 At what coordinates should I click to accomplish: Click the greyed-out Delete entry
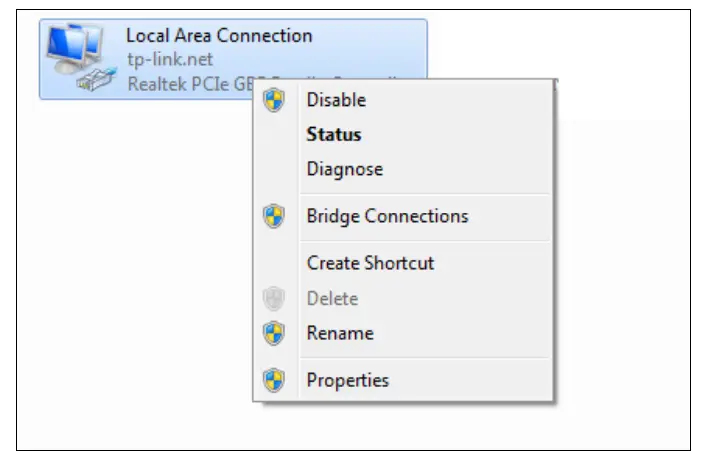point(332,298)
